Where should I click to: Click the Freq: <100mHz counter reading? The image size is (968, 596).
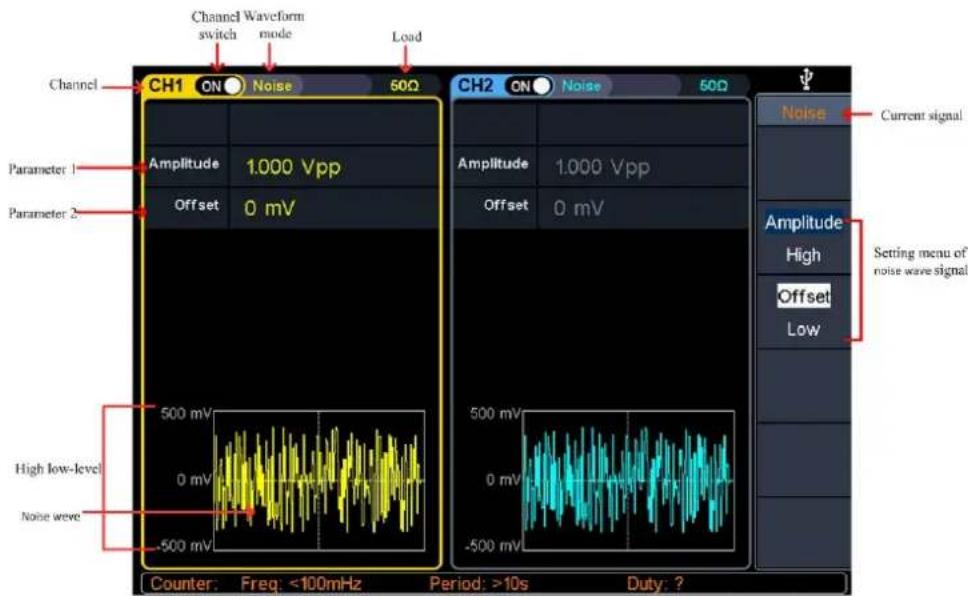tap(301, 584)
